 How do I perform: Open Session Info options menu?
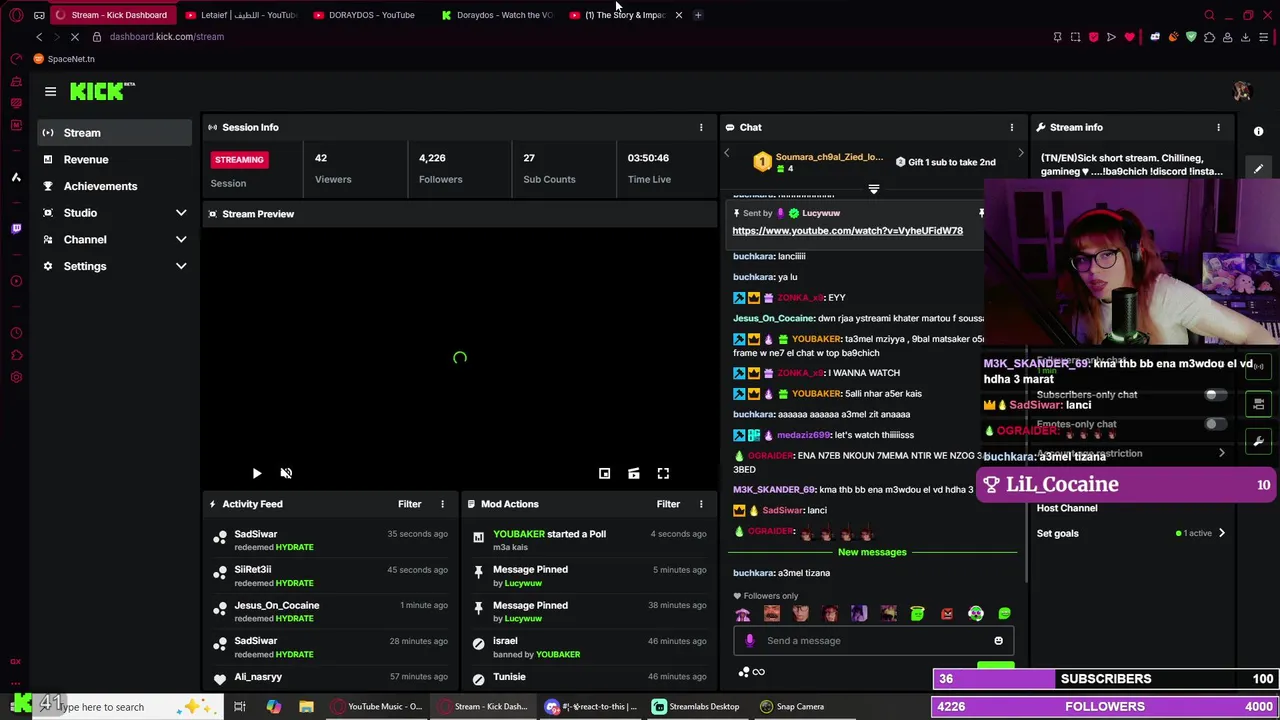(x=701, y=127)
